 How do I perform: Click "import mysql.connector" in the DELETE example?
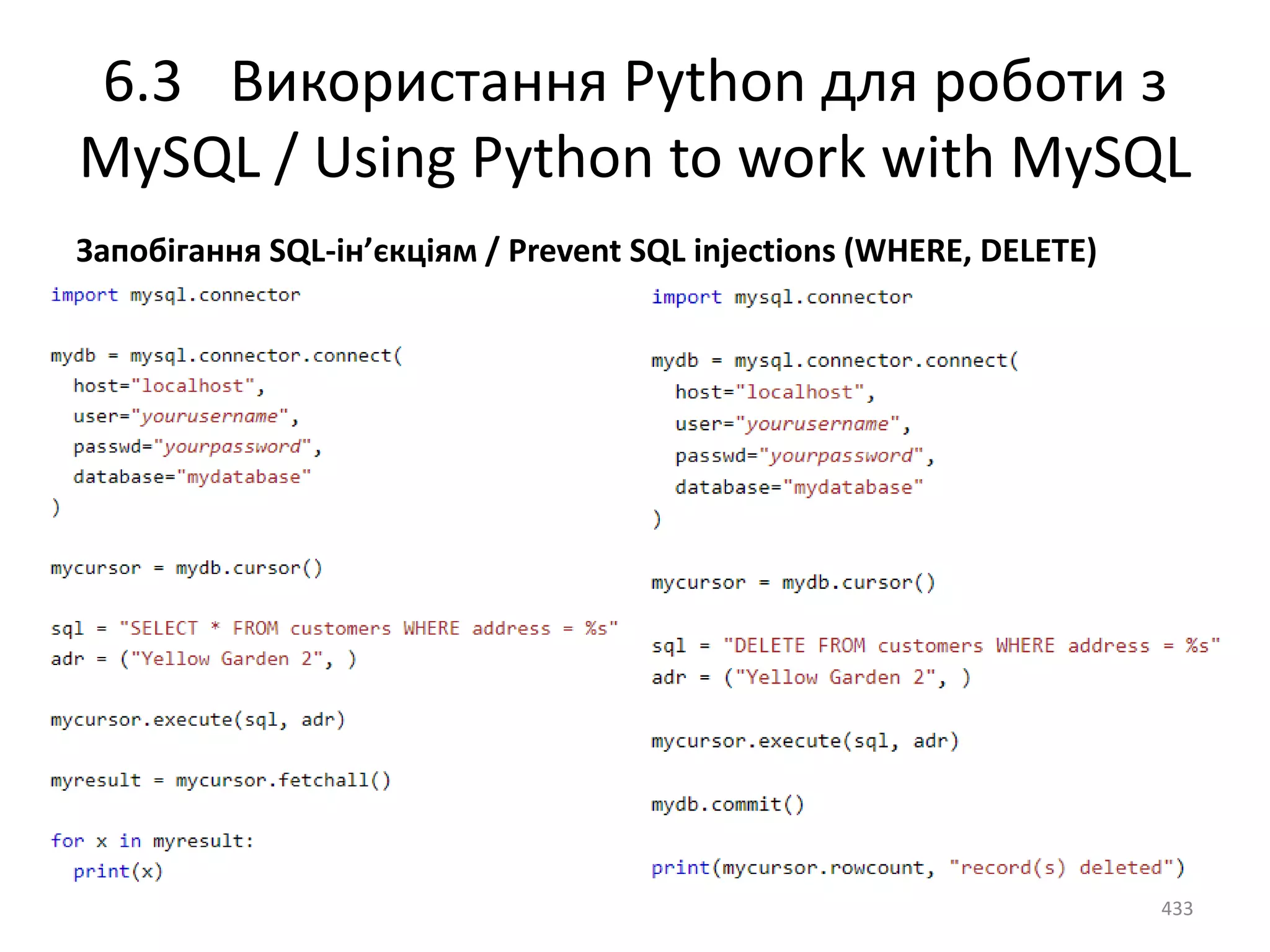pos(782,297)
